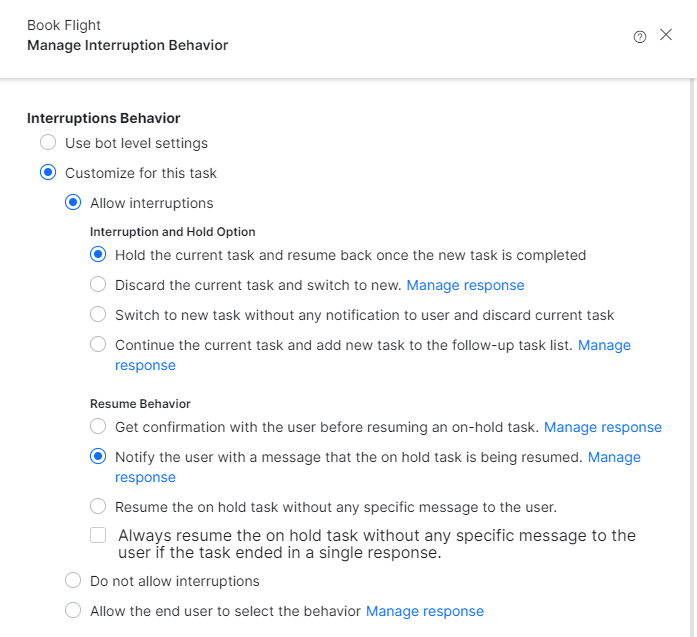Select Hold the current task and resume option
697x637 pixels.
pyautogui.click(x=98, y=255)
